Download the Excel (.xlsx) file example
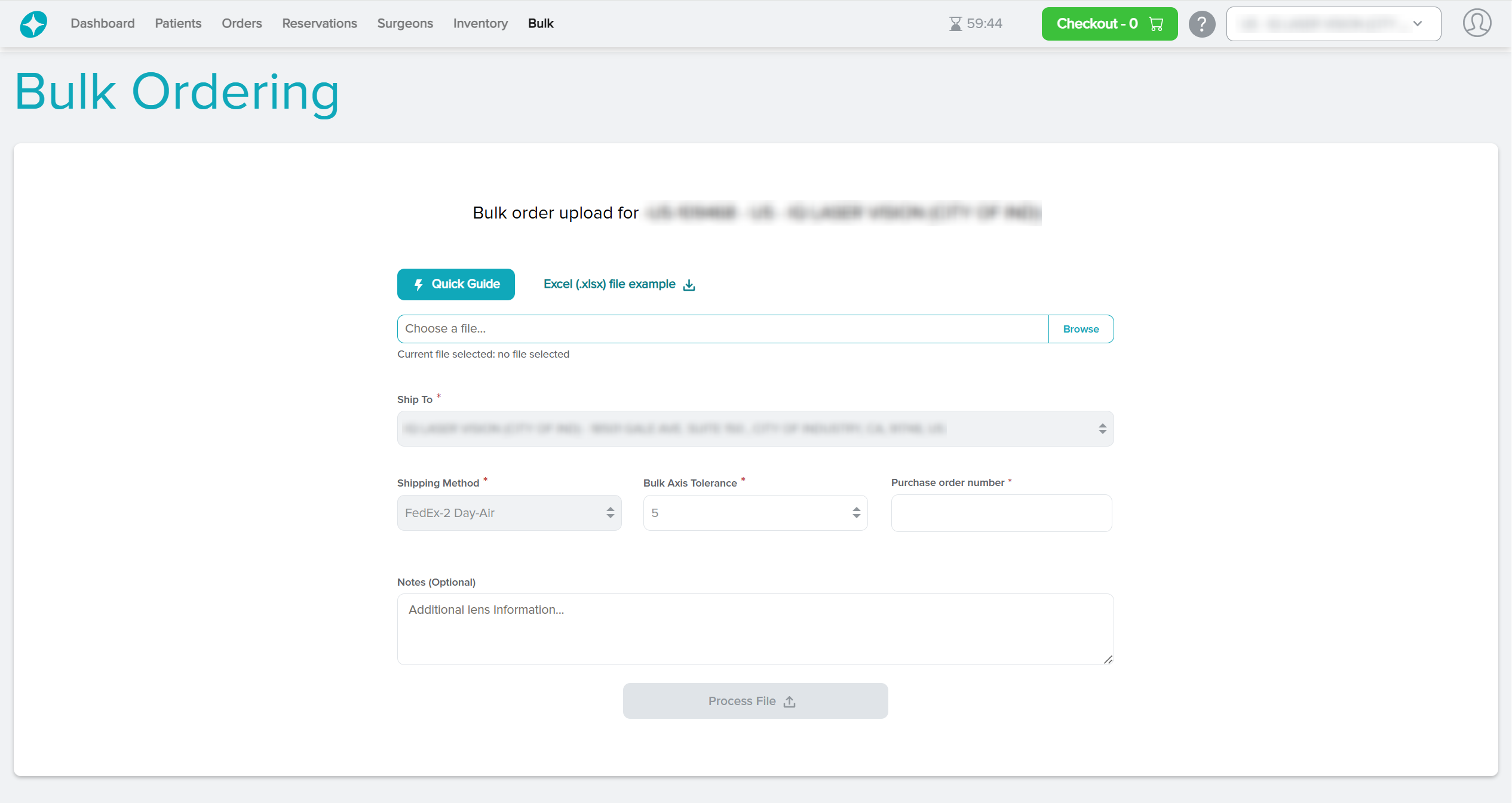This screenshot has height=803, width=1512. point(609,284)
